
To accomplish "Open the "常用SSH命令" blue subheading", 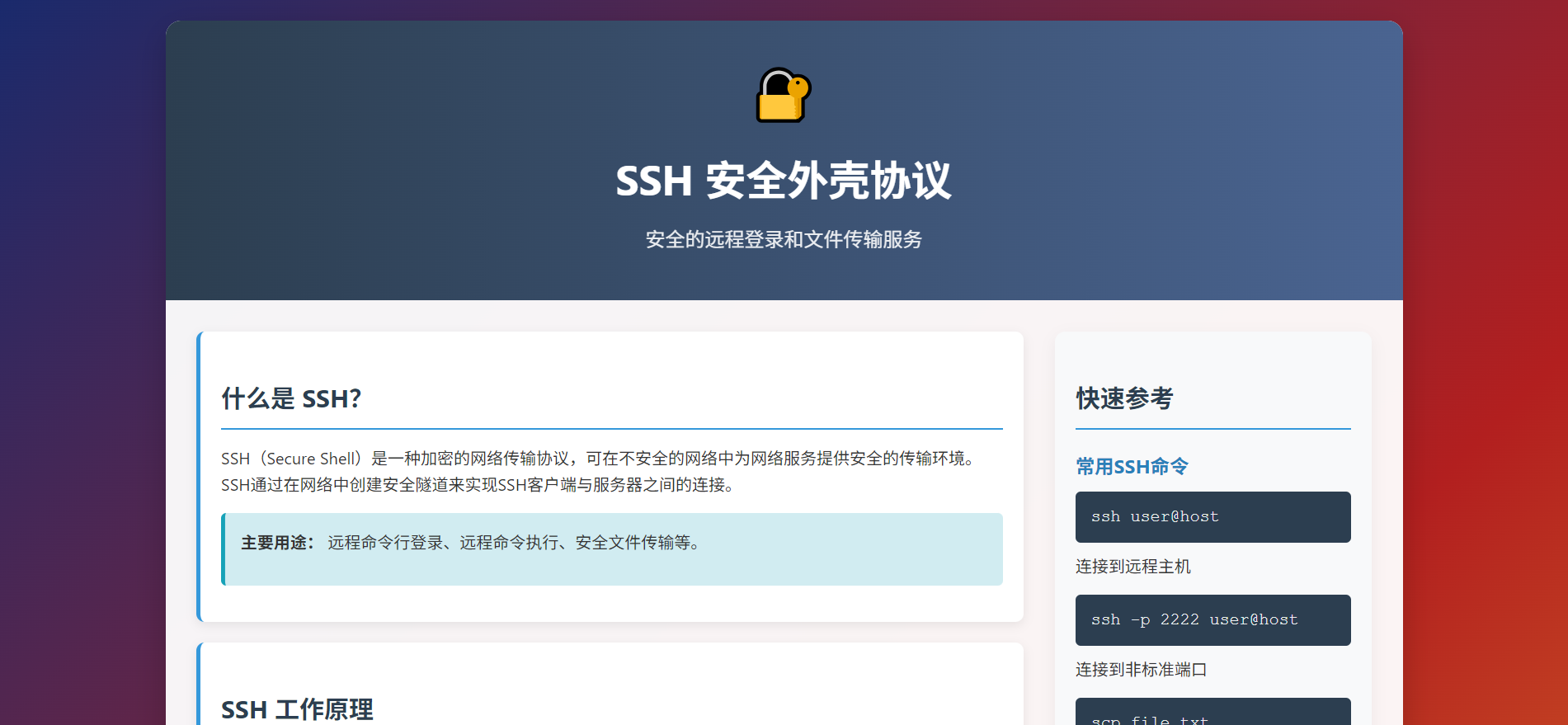I will click(1132, 467).
